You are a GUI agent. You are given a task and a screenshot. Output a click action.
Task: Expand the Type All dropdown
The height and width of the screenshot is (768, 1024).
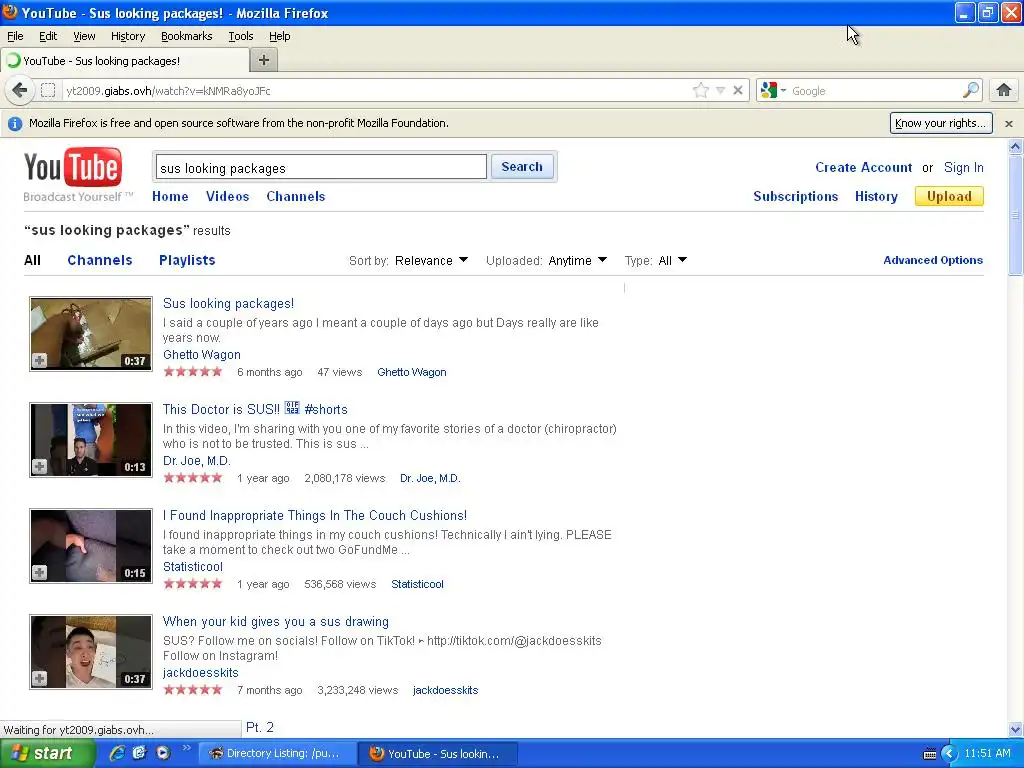673,260
